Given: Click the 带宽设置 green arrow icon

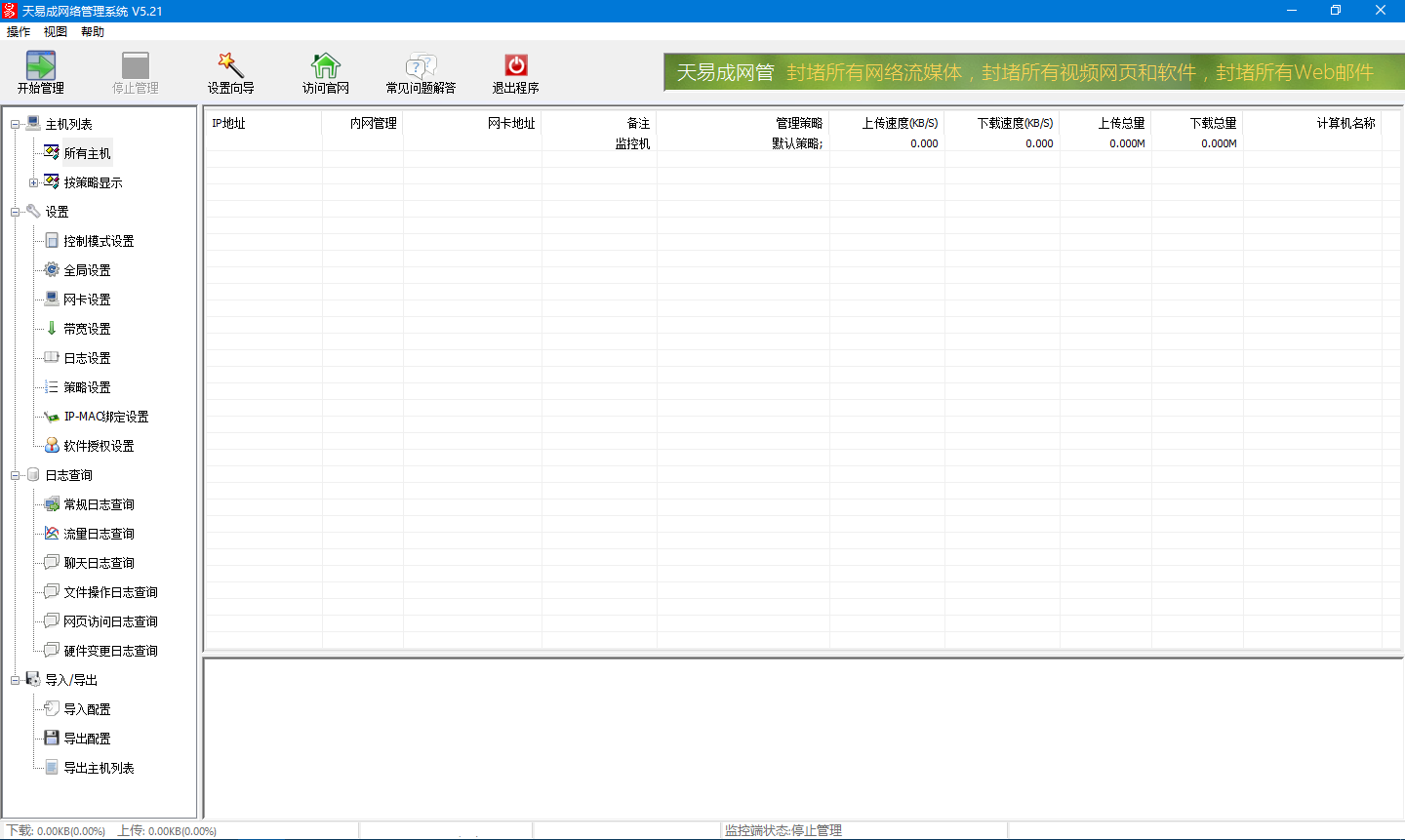Looking at the screenshot, I should (x=52, y=328).
